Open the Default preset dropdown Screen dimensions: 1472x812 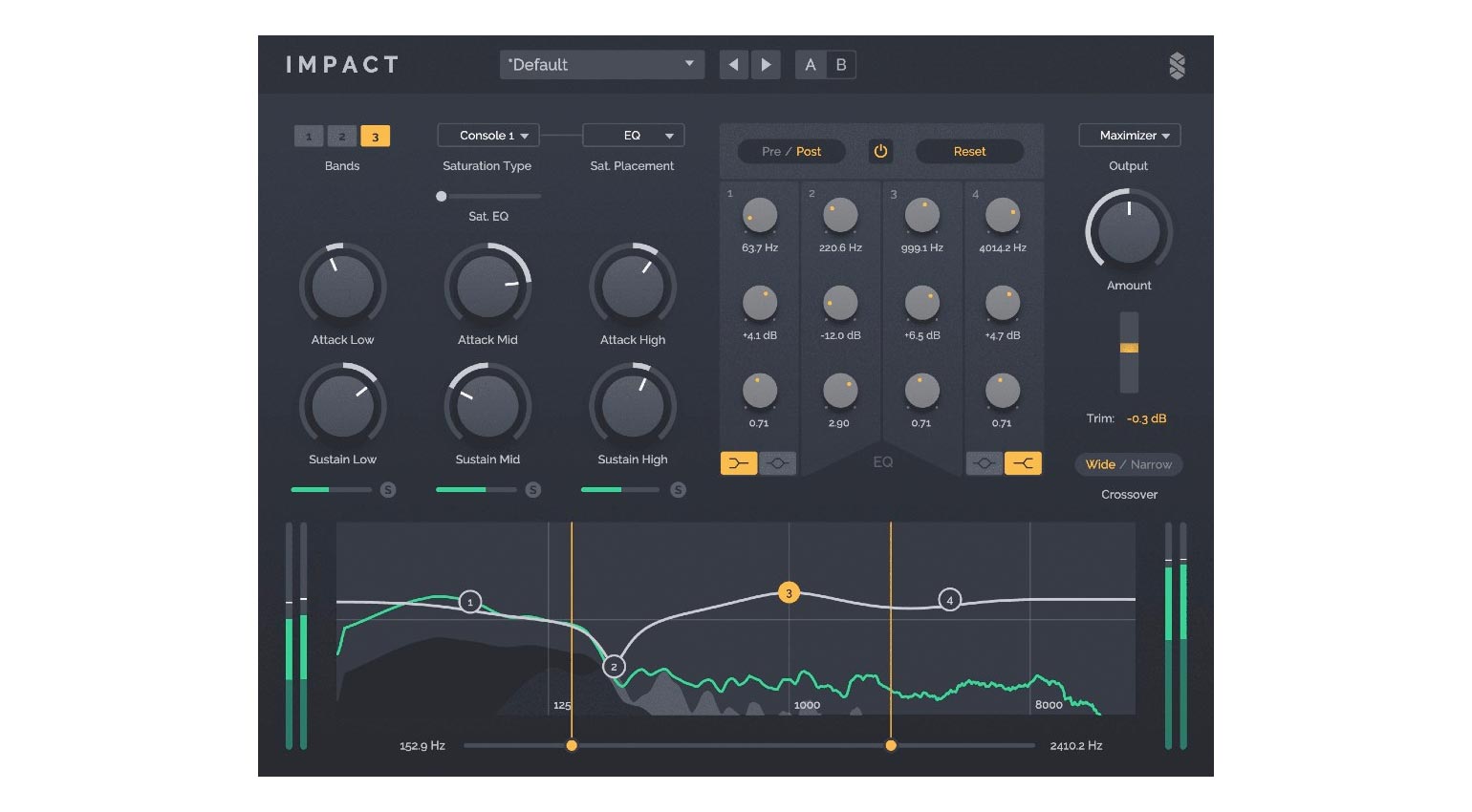pyautogui.click(x=602, y=65)
